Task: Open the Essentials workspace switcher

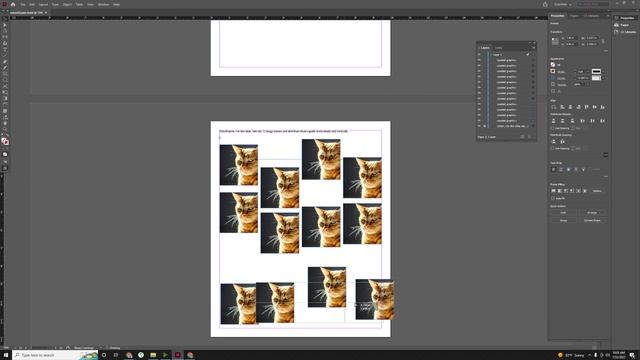Action: (562, 4)
